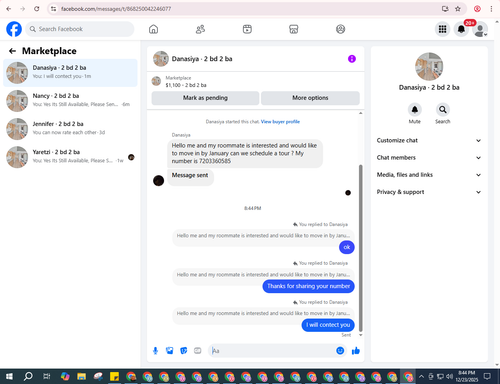Open the Chrome three-dot menu
Screen dimensions: 500x384
(491, 9)
